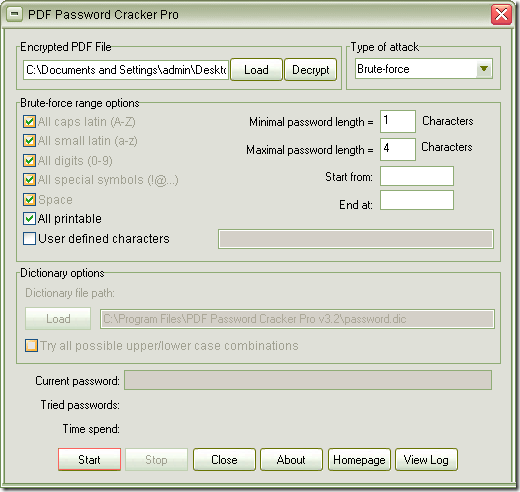Open View Log

pos(426,460)
